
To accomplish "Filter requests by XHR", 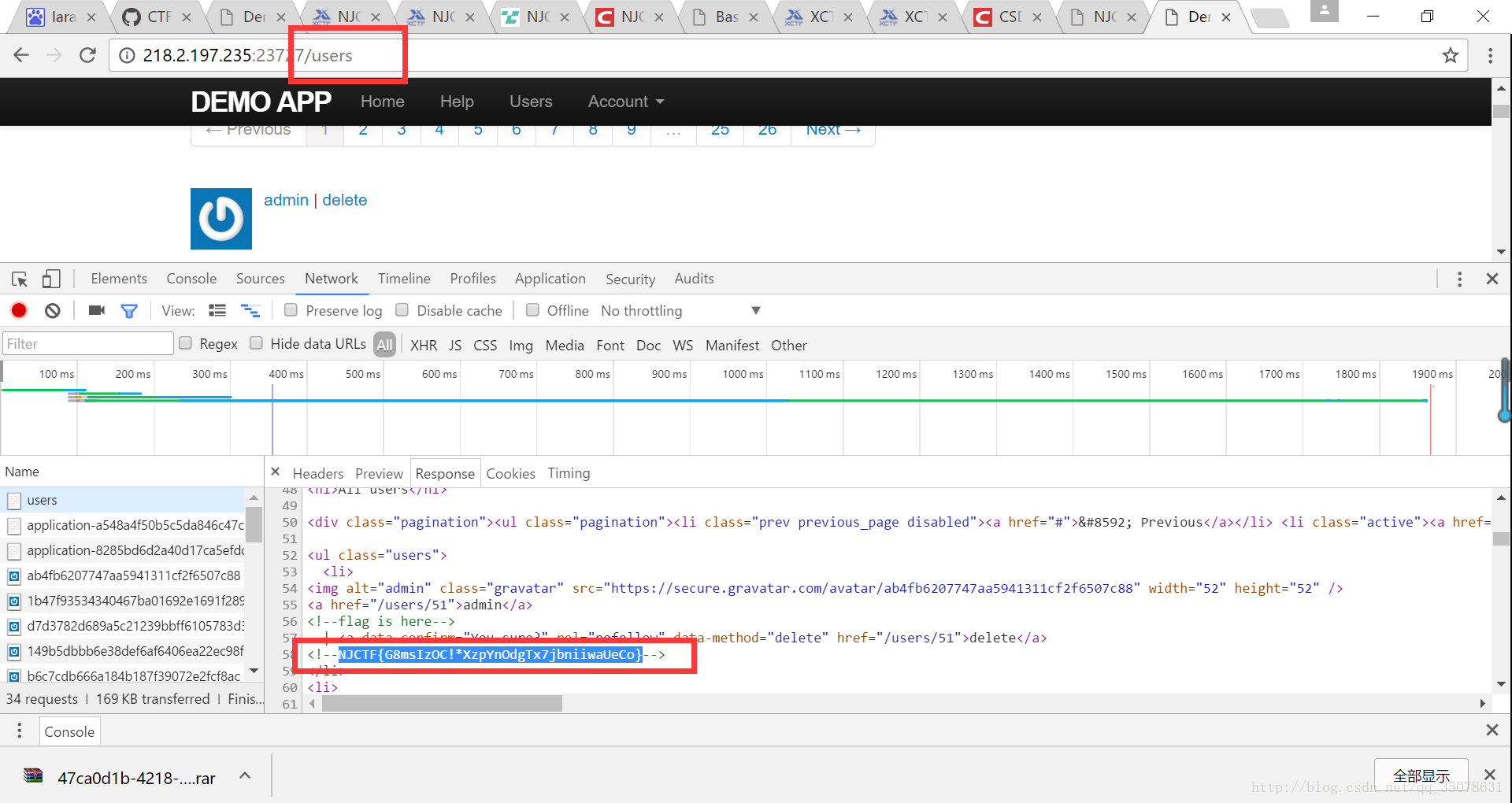I will click(x=424, y=345).
